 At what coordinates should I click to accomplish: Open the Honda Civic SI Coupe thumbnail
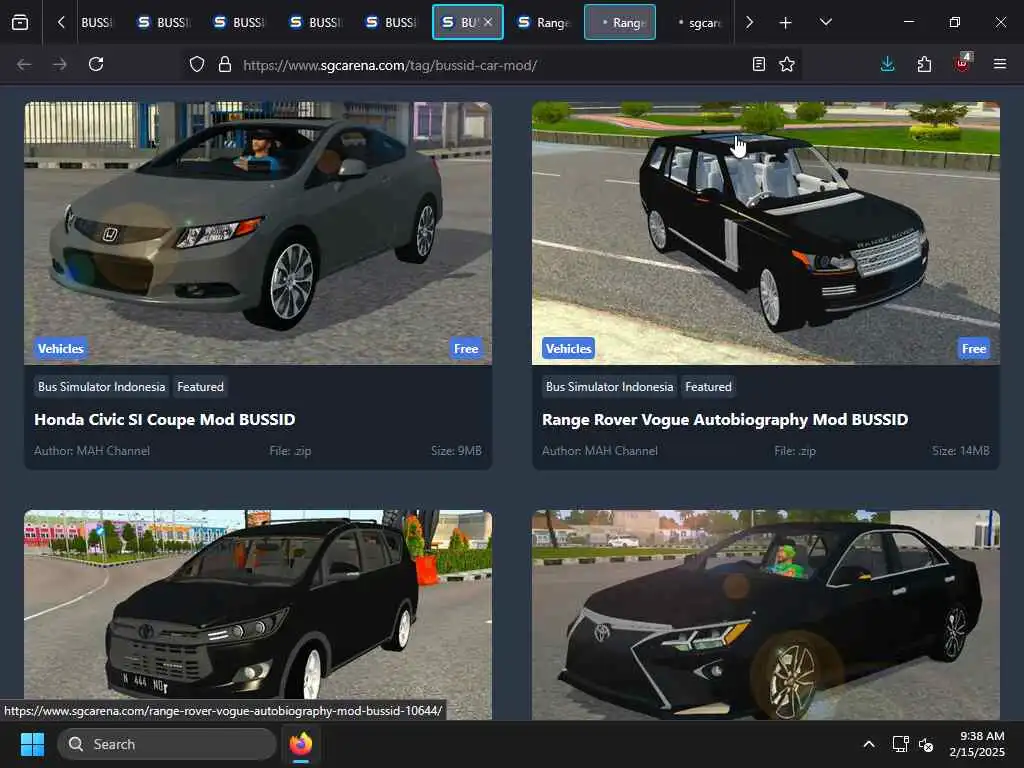[258, 233]
